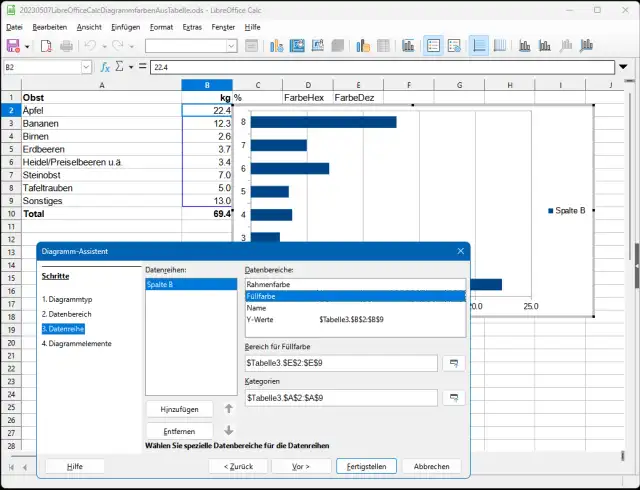Click shrink icon beside Kategorien field
Screen dimensions: 640x490
(454, 398)
